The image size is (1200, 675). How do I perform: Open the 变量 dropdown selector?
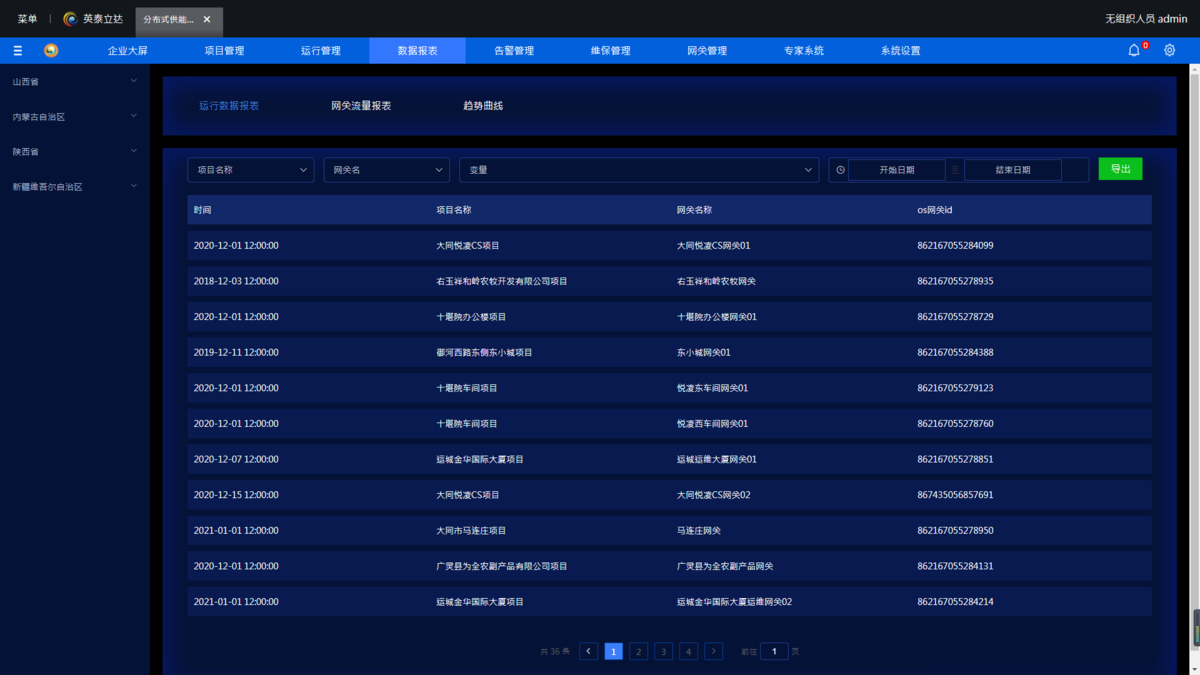[639, 170]
